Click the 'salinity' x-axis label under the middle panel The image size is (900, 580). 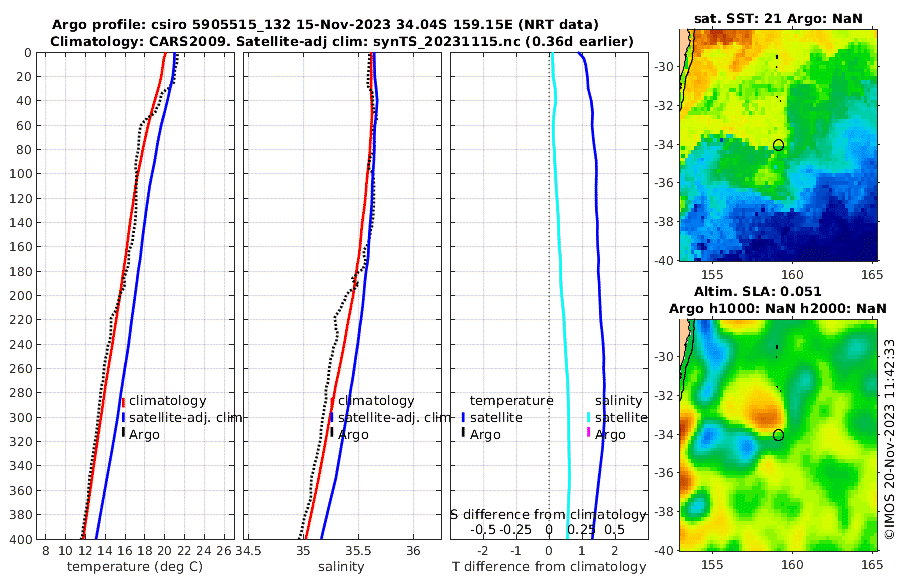(341, 567)
